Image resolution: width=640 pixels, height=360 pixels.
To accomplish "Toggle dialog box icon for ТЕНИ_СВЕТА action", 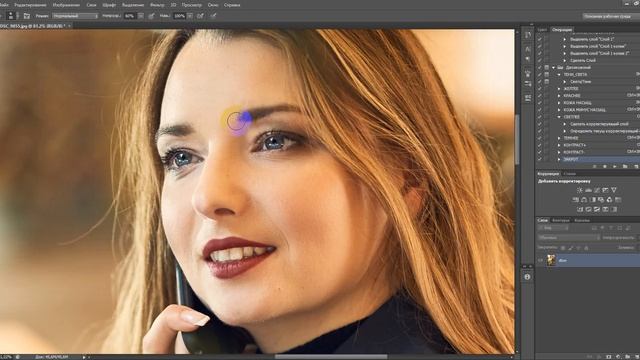I will click(547, 74).
